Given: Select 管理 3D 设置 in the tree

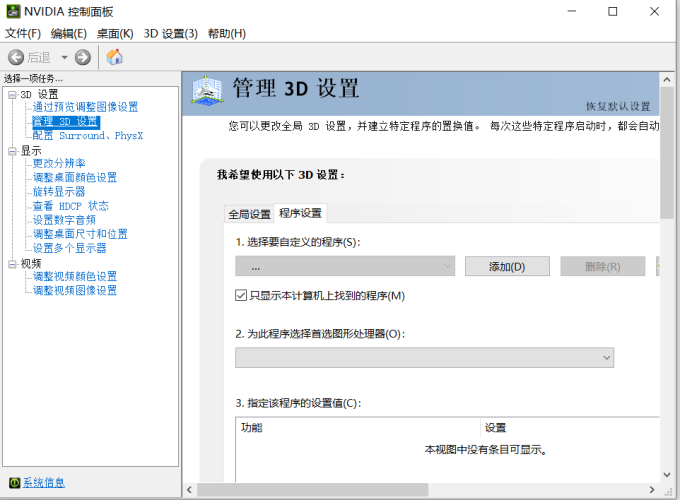Looking at the screenshot, I should point(66,121).
